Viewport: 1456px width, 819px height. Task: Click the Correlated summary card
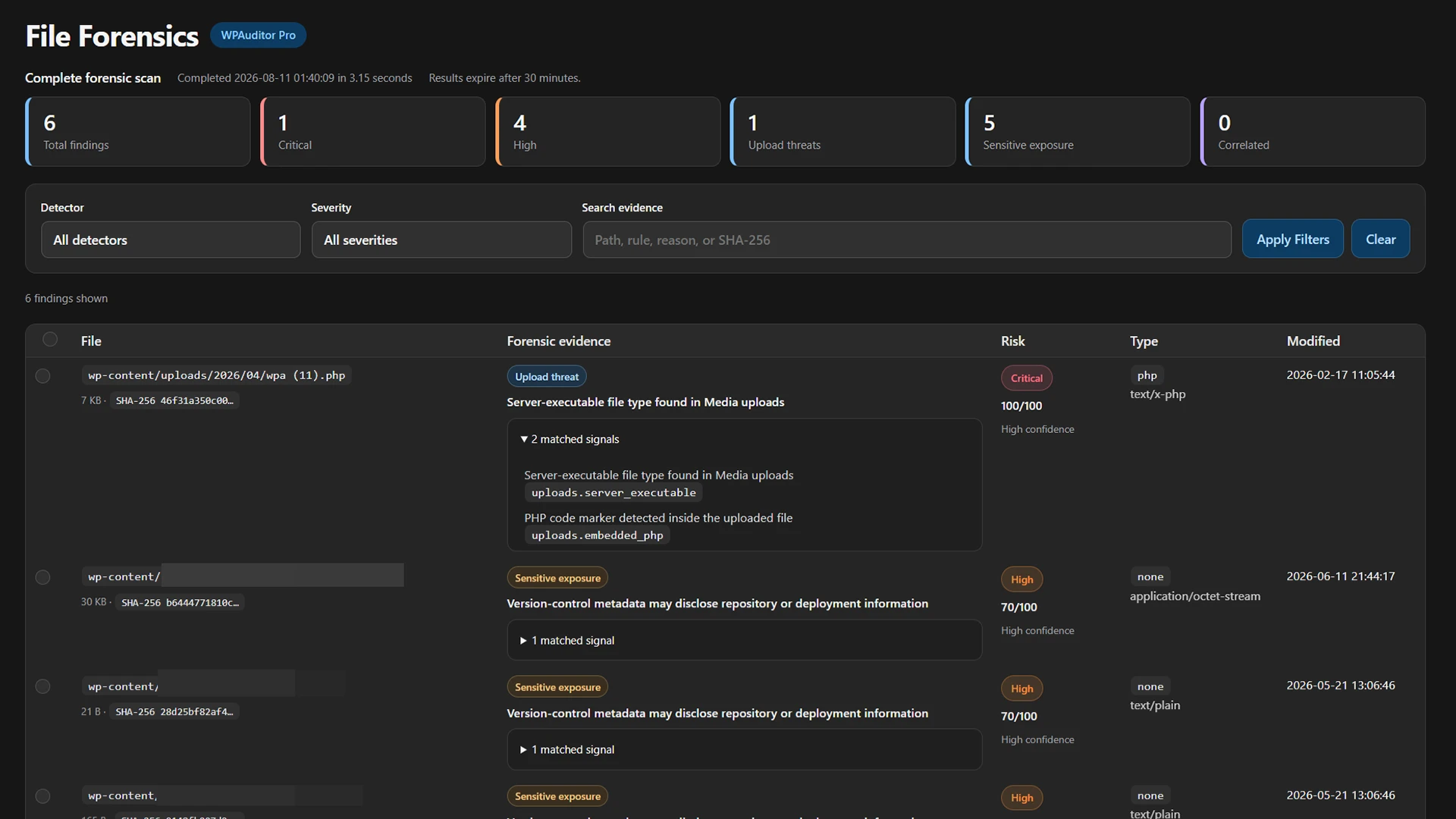pos(1313,131)
